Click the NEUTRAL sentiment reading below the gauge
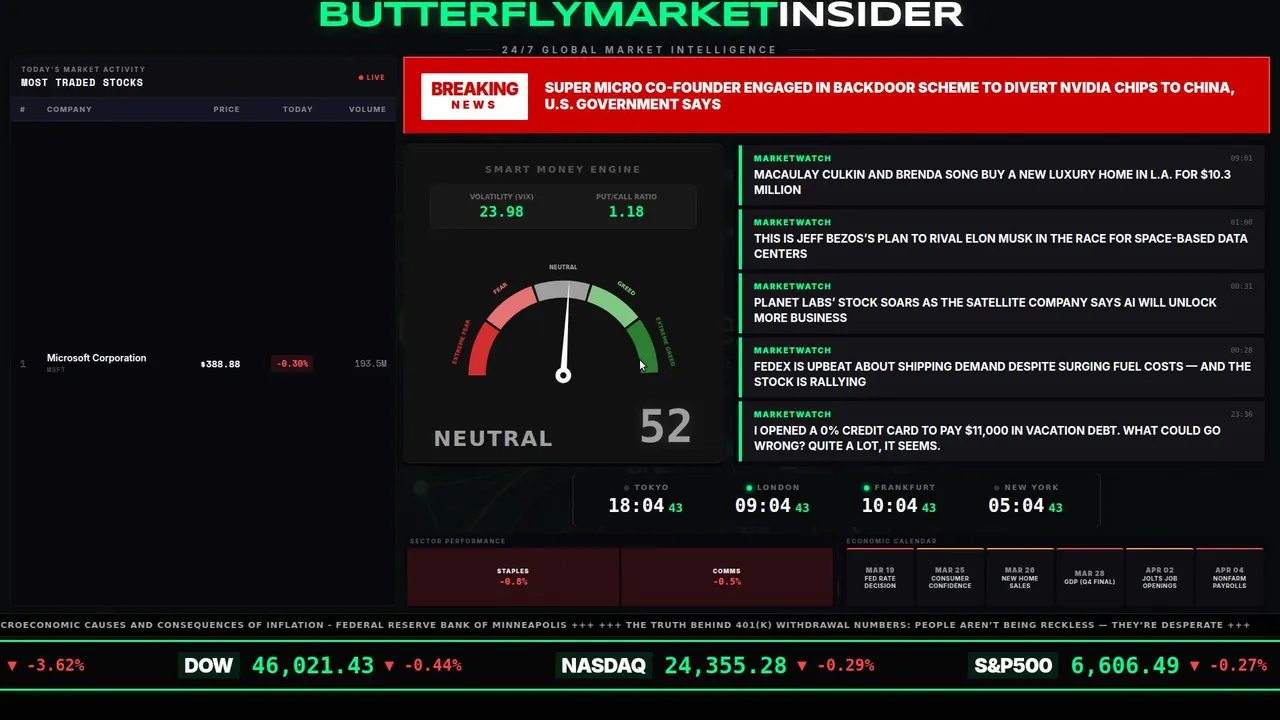The height and width of the screenshot is (720, 1280). [x=493, y=438]
